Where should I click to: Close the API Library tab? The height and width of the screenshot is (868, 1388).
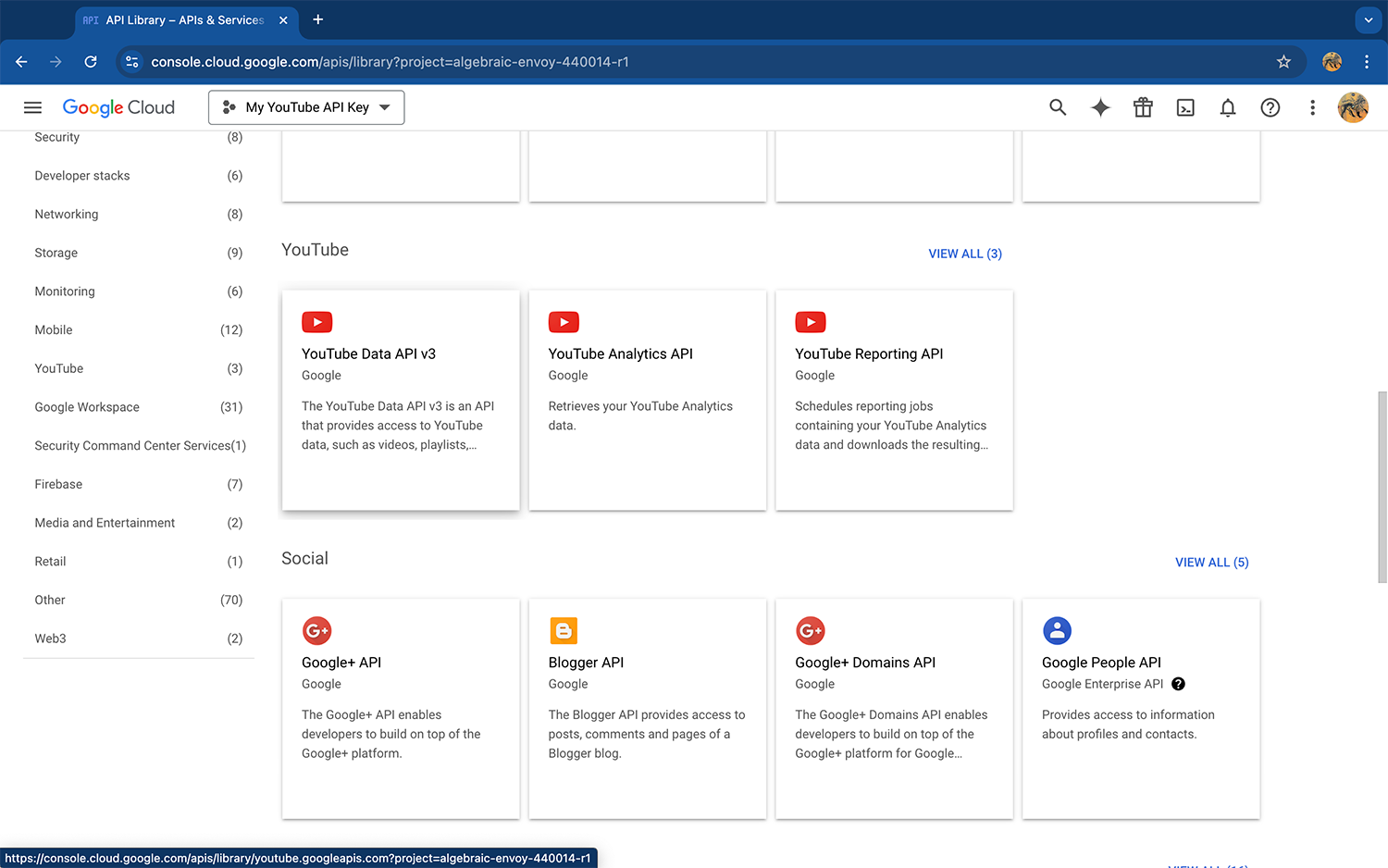(283, 20)
